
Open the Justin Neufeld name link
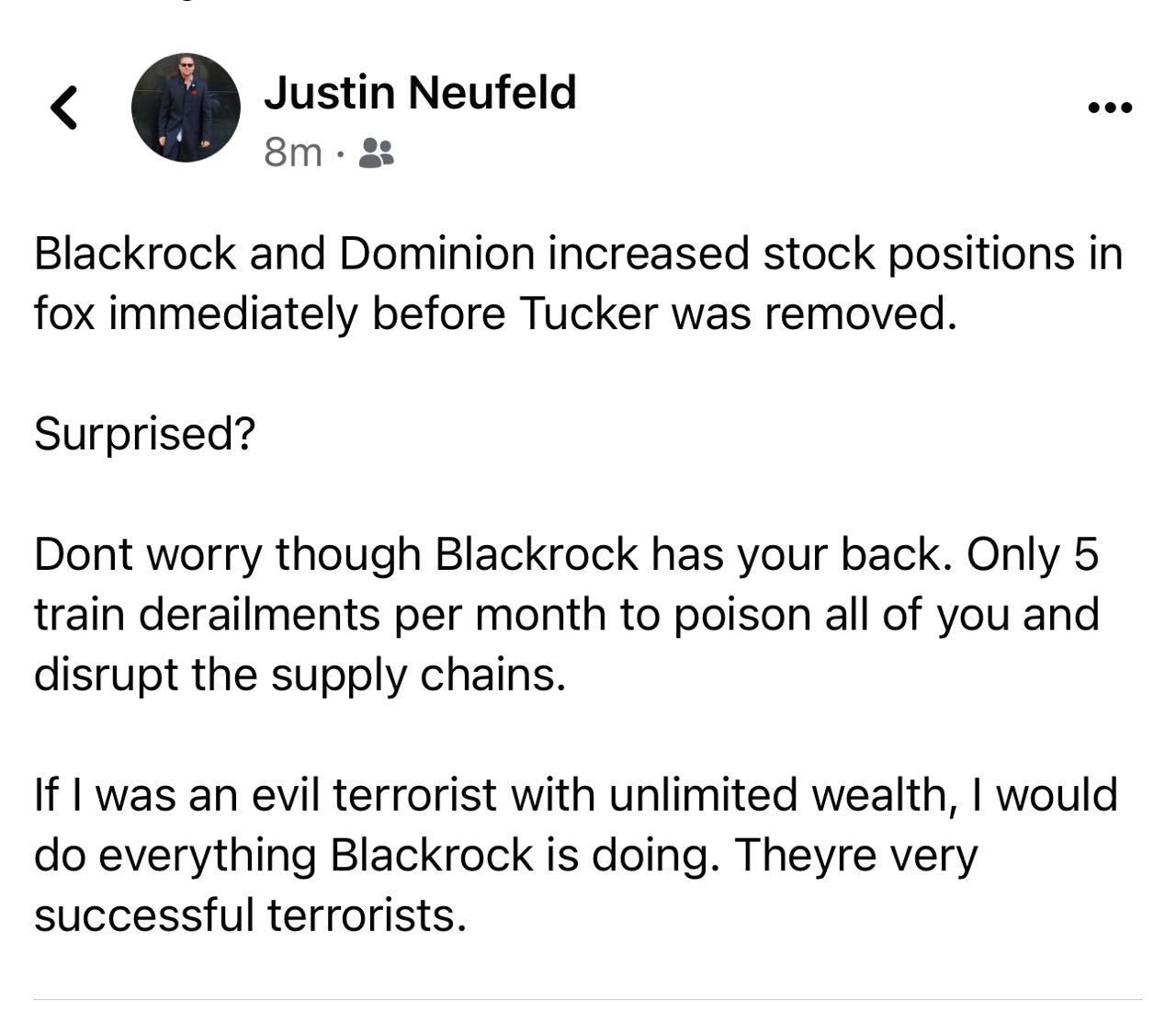pos(420,93)
